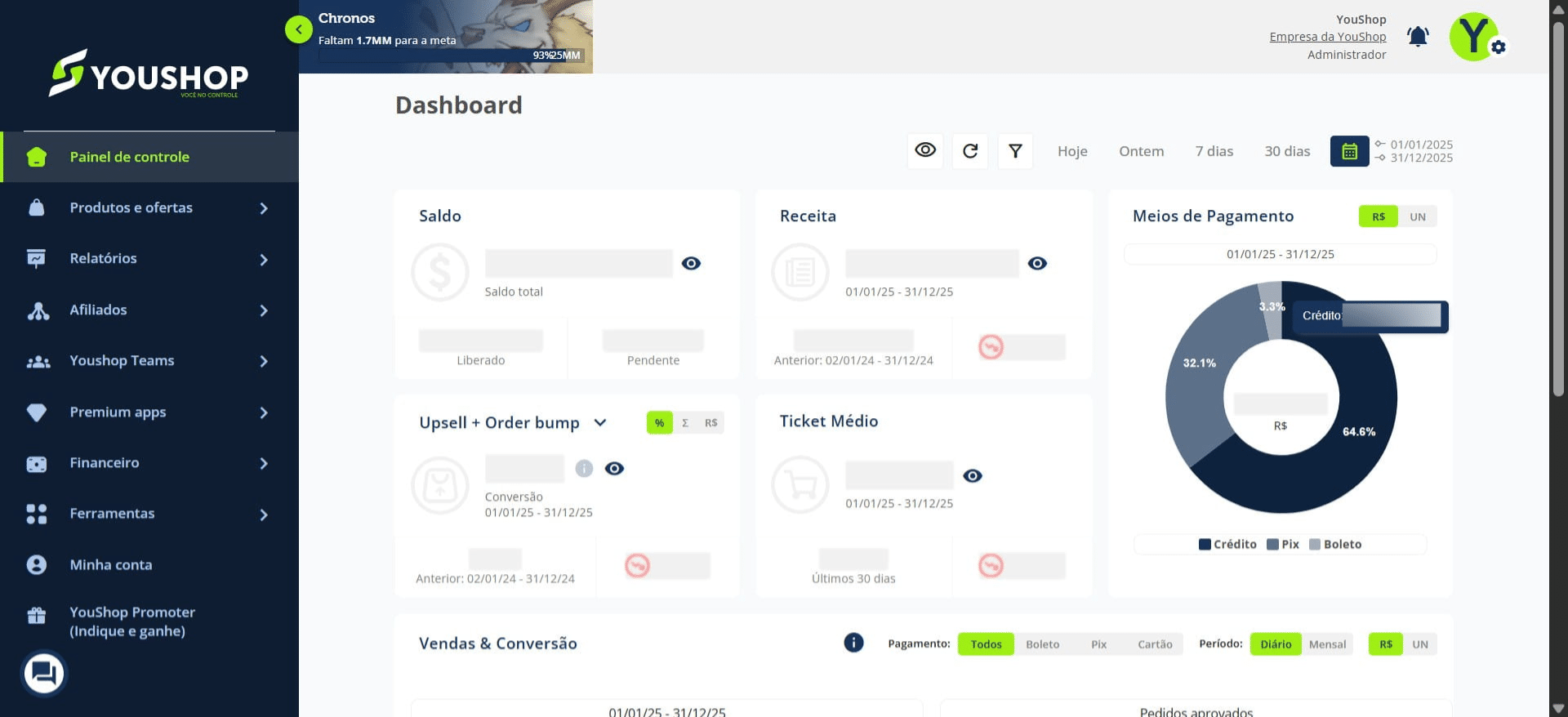Click the Ferramentas grid icon

(37, 514)
